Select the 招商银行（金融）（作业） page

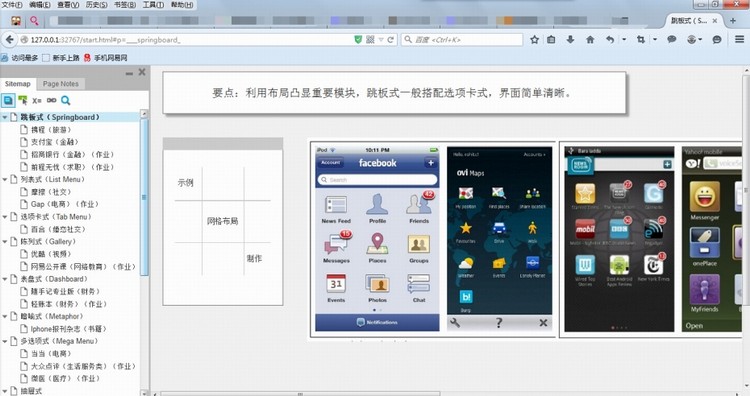[x=73, y=154]
